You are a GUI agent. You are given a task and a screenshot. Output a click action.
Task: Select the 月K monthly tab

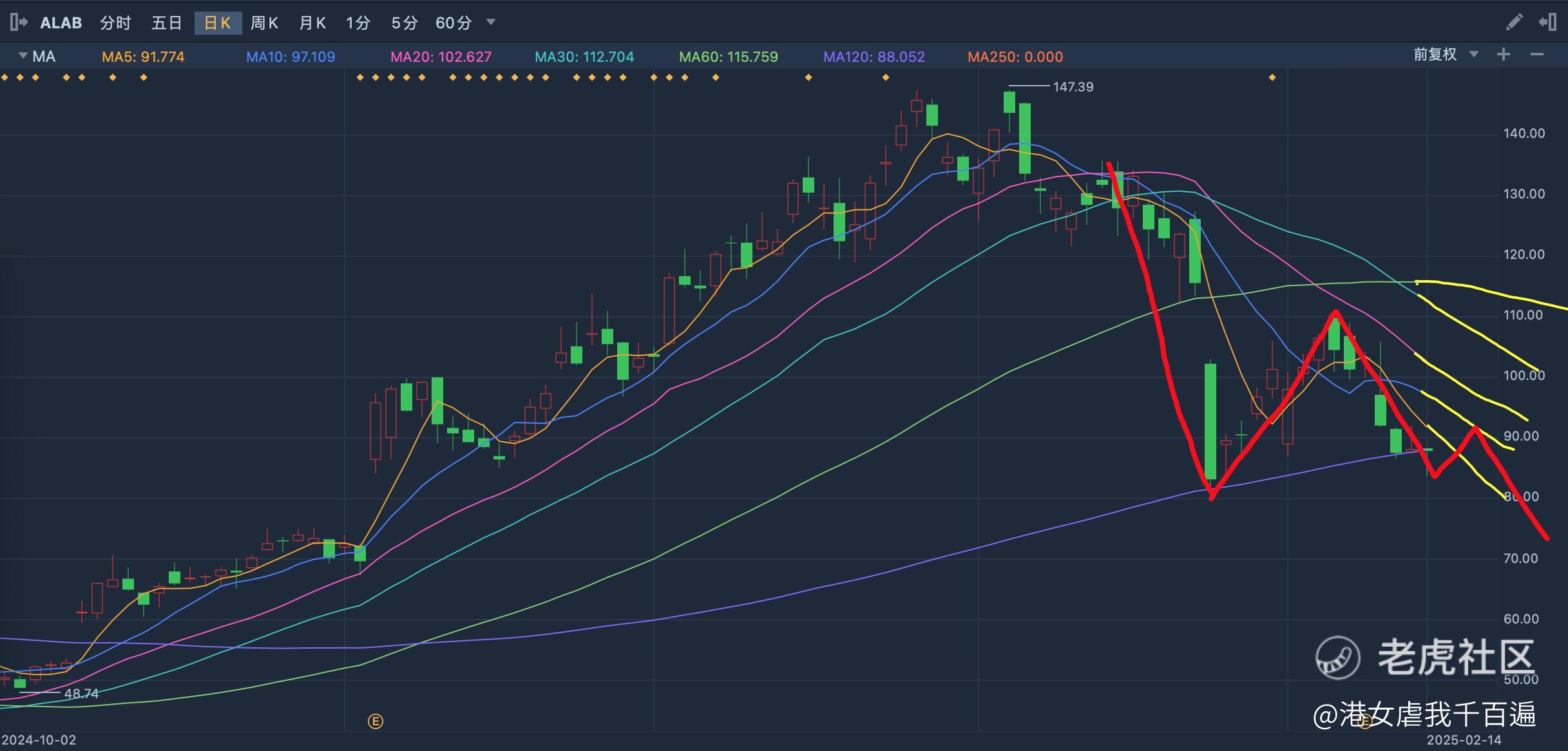click(312, 23)
